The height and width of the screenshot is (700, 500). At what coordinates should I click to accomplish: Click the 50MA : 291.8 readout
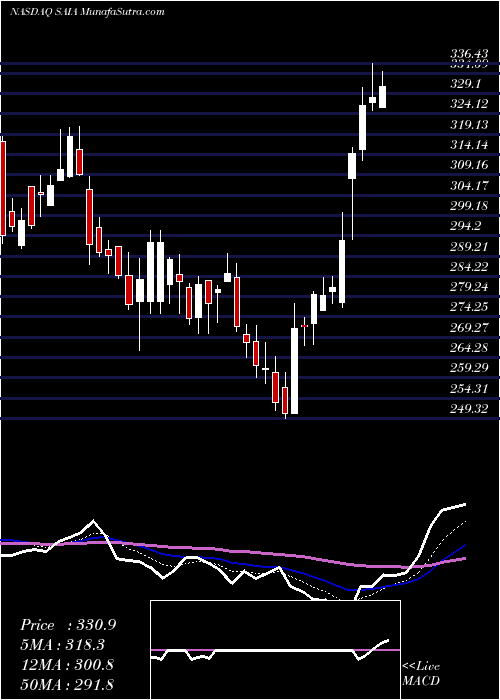pos(67,684)
